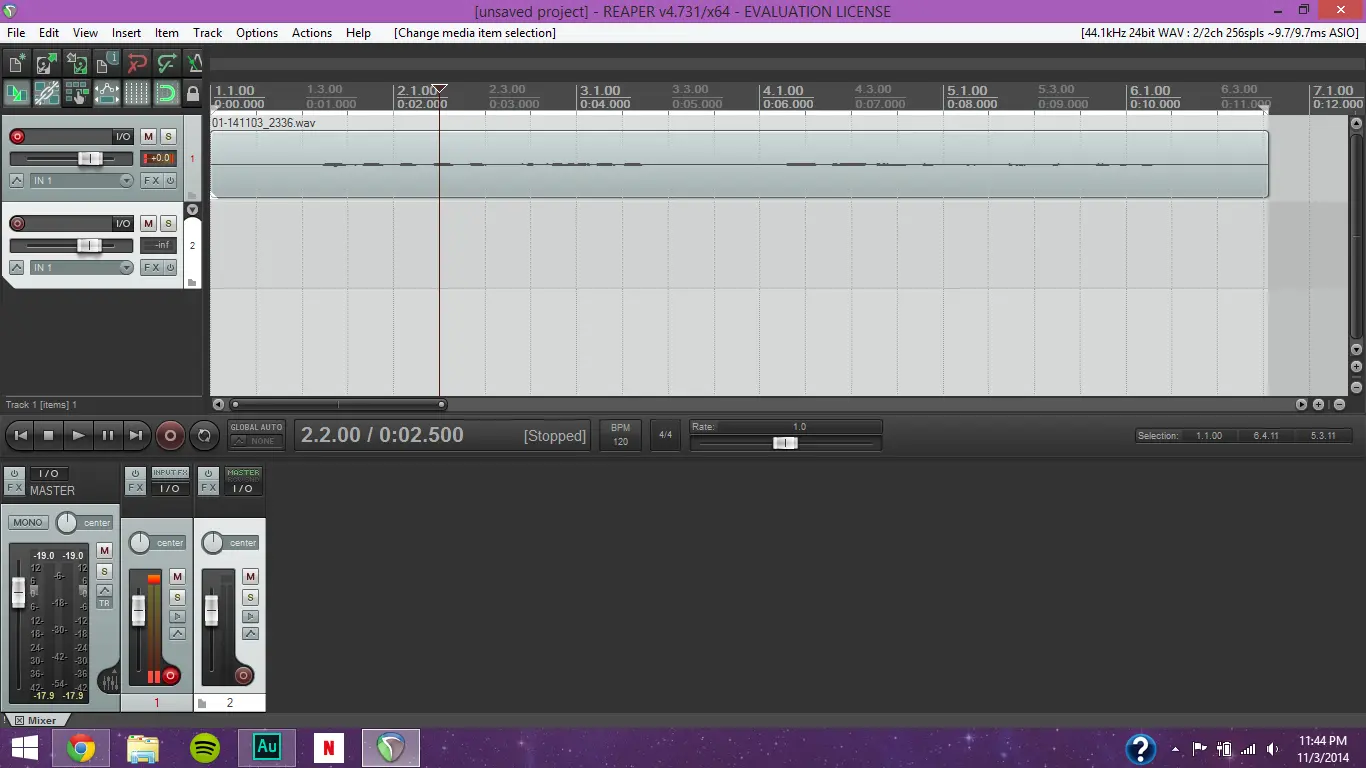This screenshot has width=1366, height=768.
Task: Open the Item menu
Action: coord(167,33)
